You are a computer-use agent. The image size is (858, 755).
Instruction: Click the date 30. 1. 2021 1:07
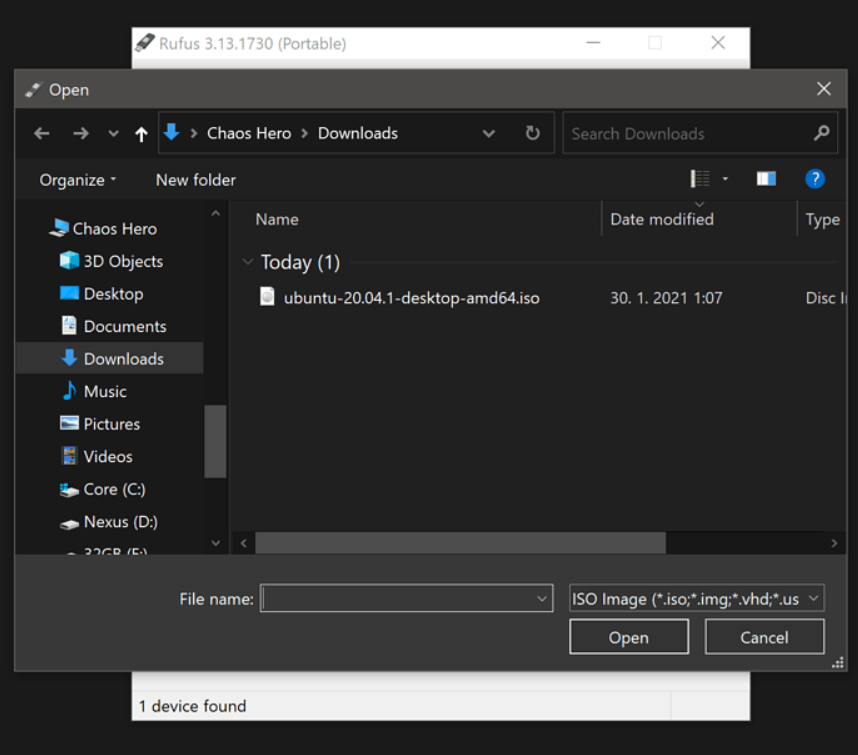(666, 298)
